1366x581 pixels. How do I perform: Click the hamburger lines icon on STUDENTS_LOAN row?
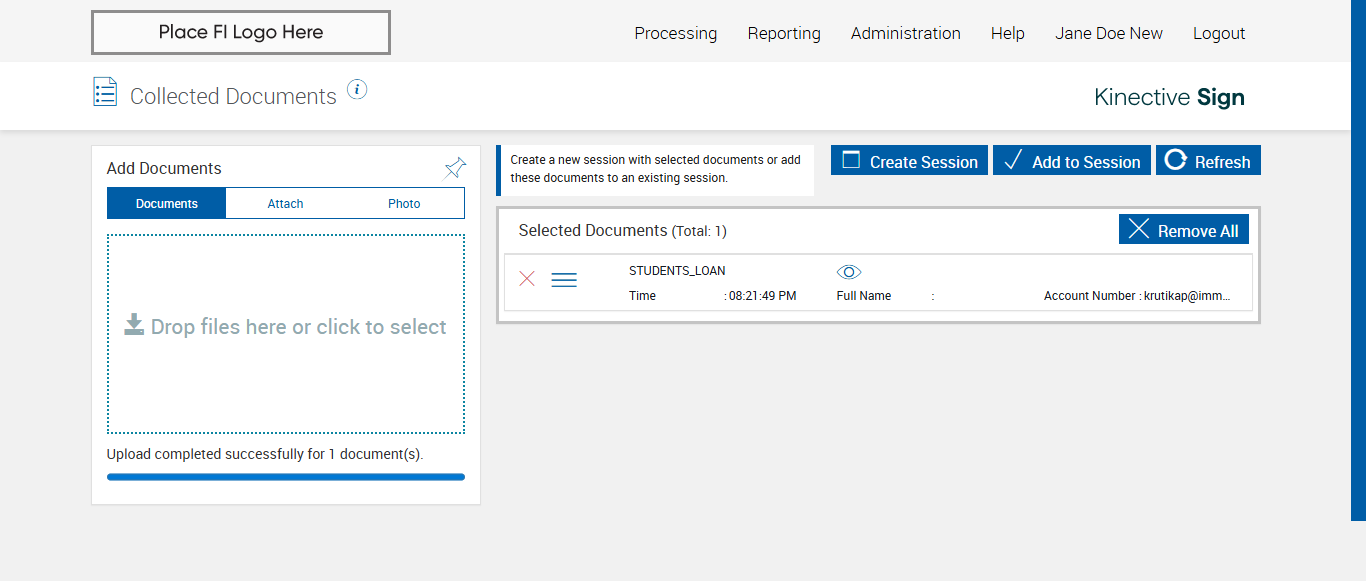point(564,280)
